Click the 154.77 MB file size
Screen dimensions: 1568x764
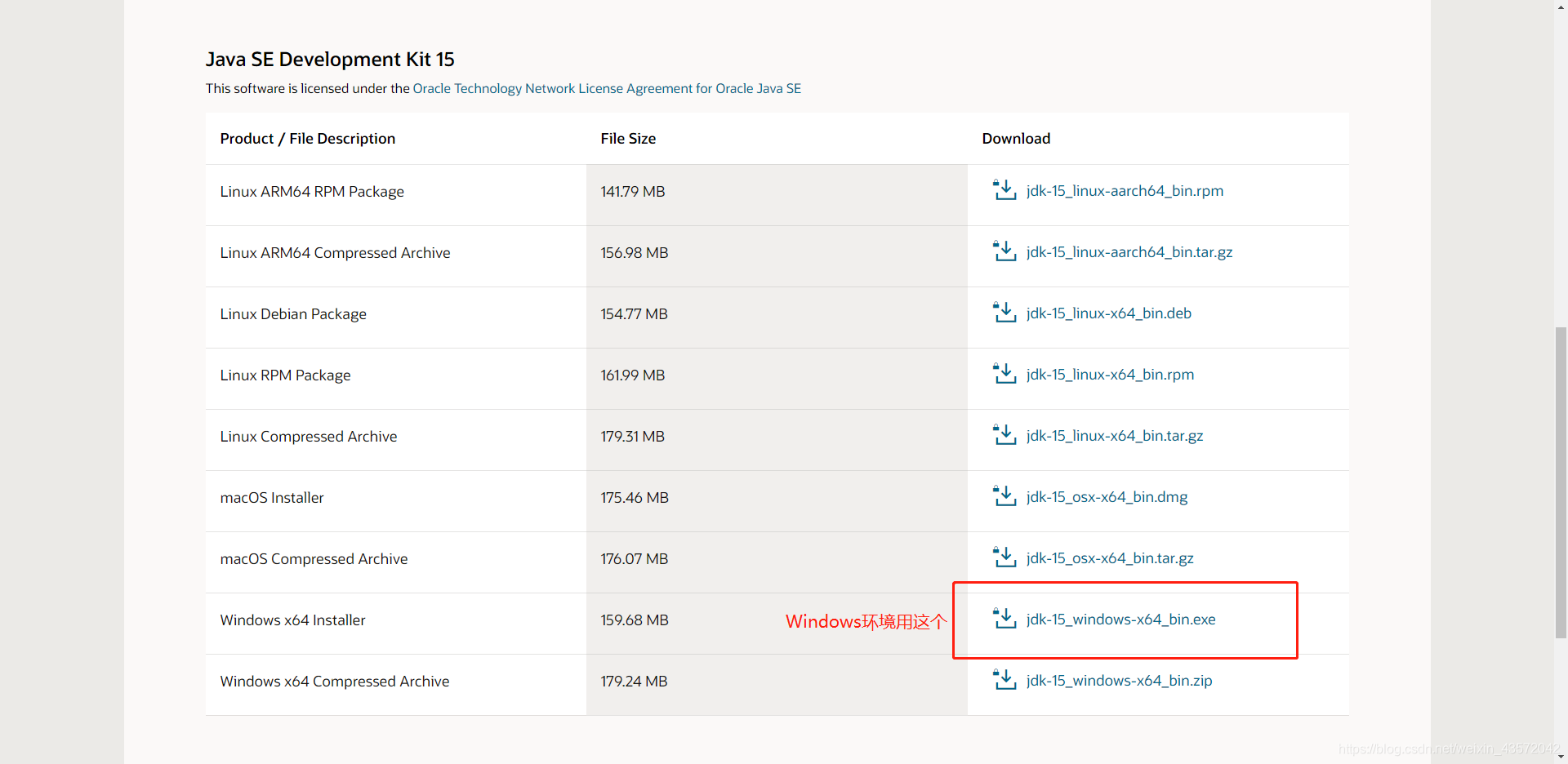pyautogui.click(x=635, y=314)
